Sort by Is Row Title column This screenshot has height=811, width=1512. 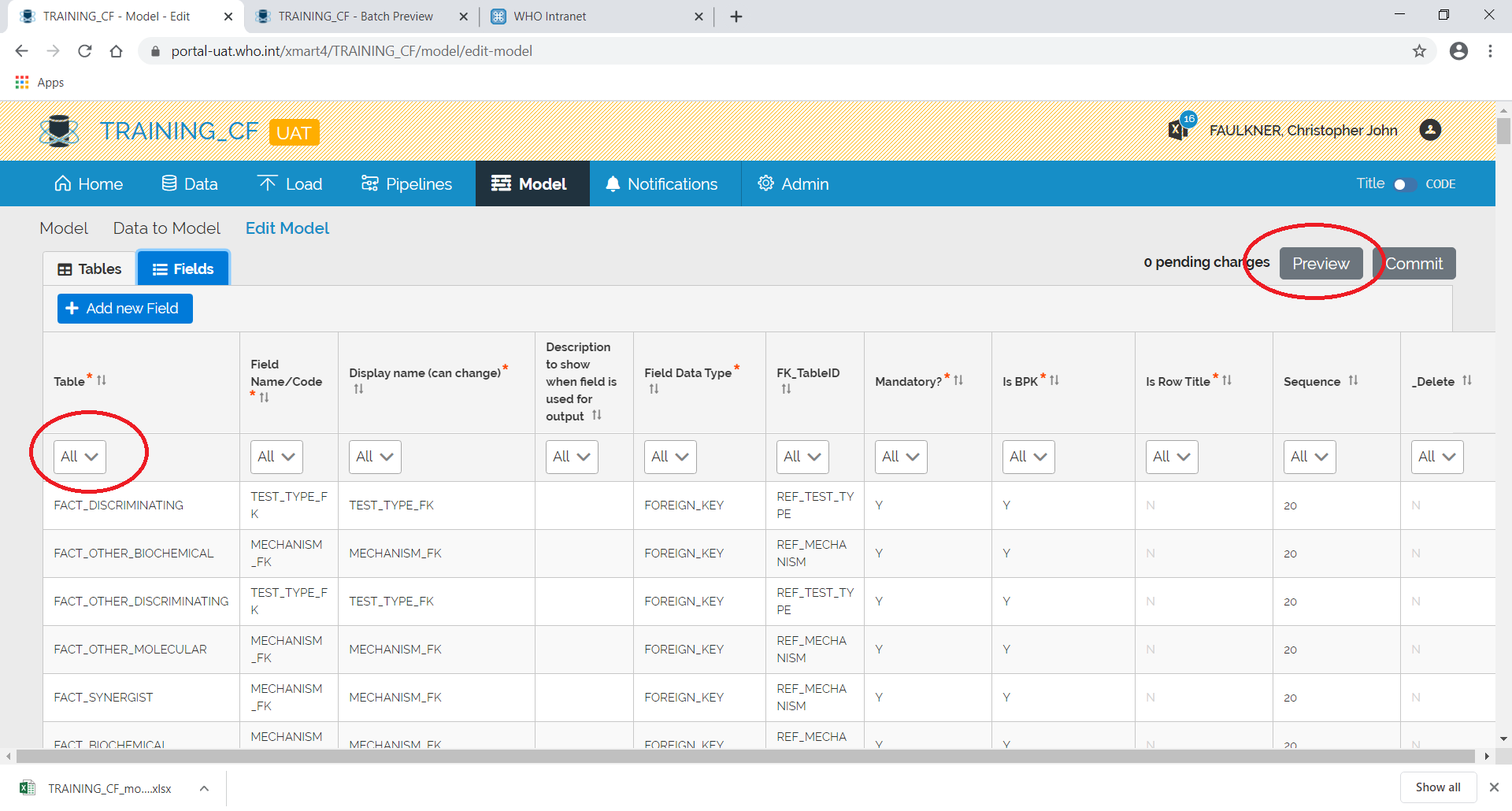1227,380
